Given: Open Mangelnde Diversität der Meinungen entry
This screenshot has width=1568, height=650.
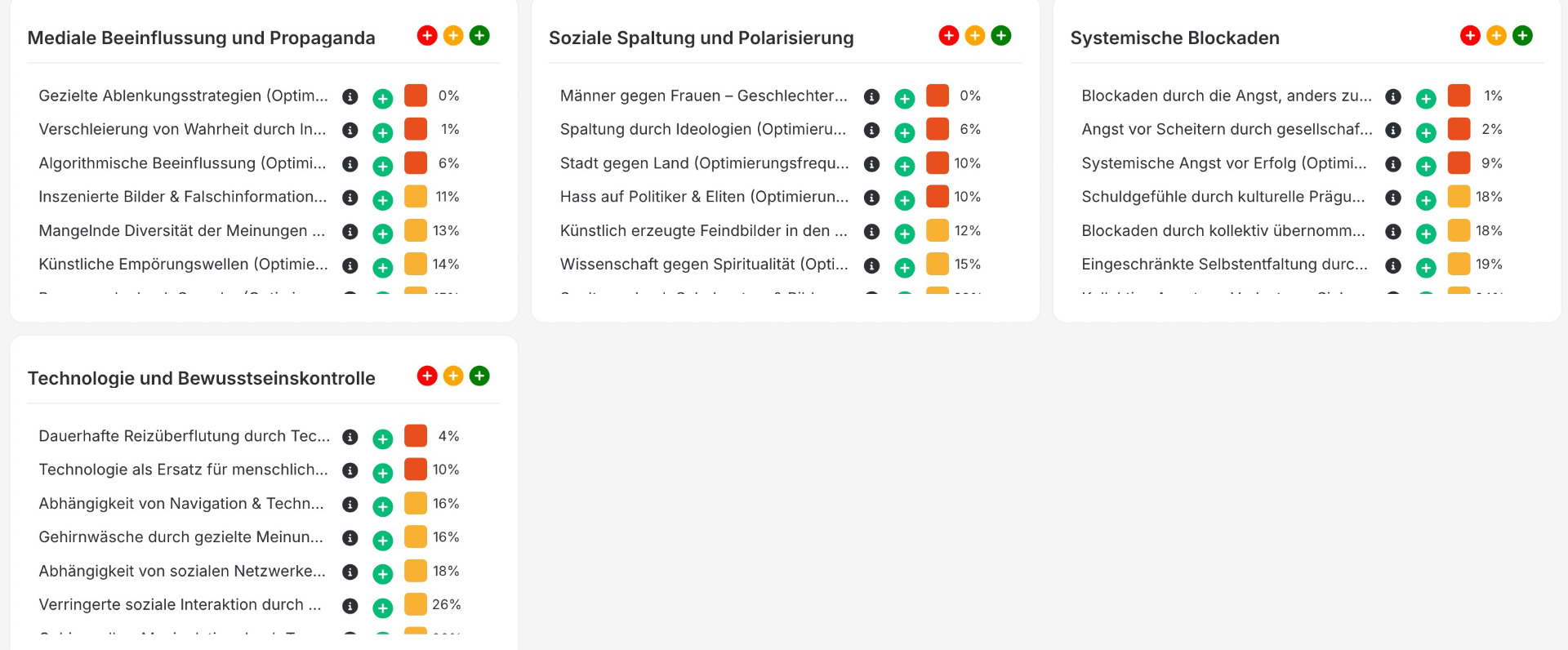Looking at the screenshot, I should [181, 231].
